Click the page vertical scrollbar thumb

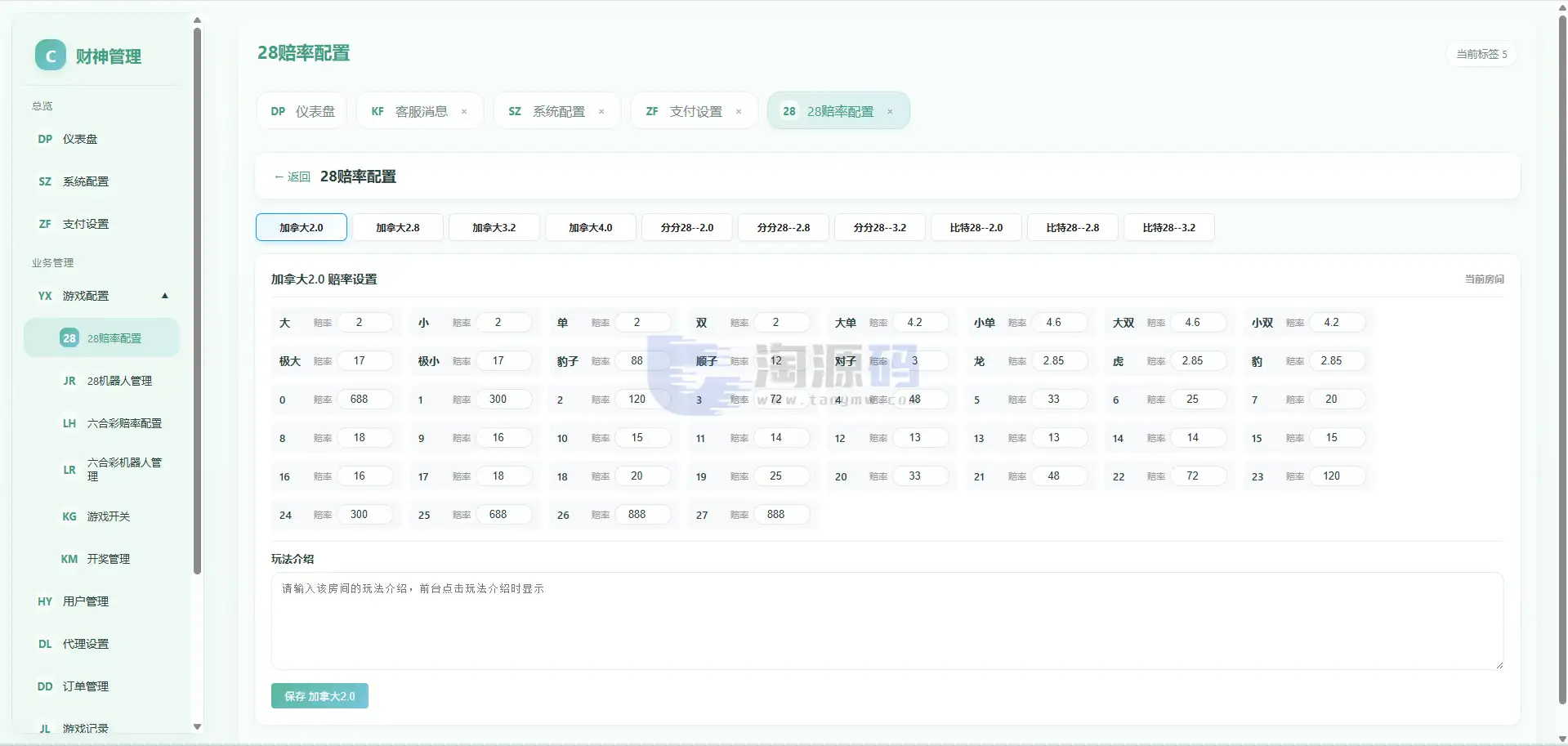pos(1562,360)
